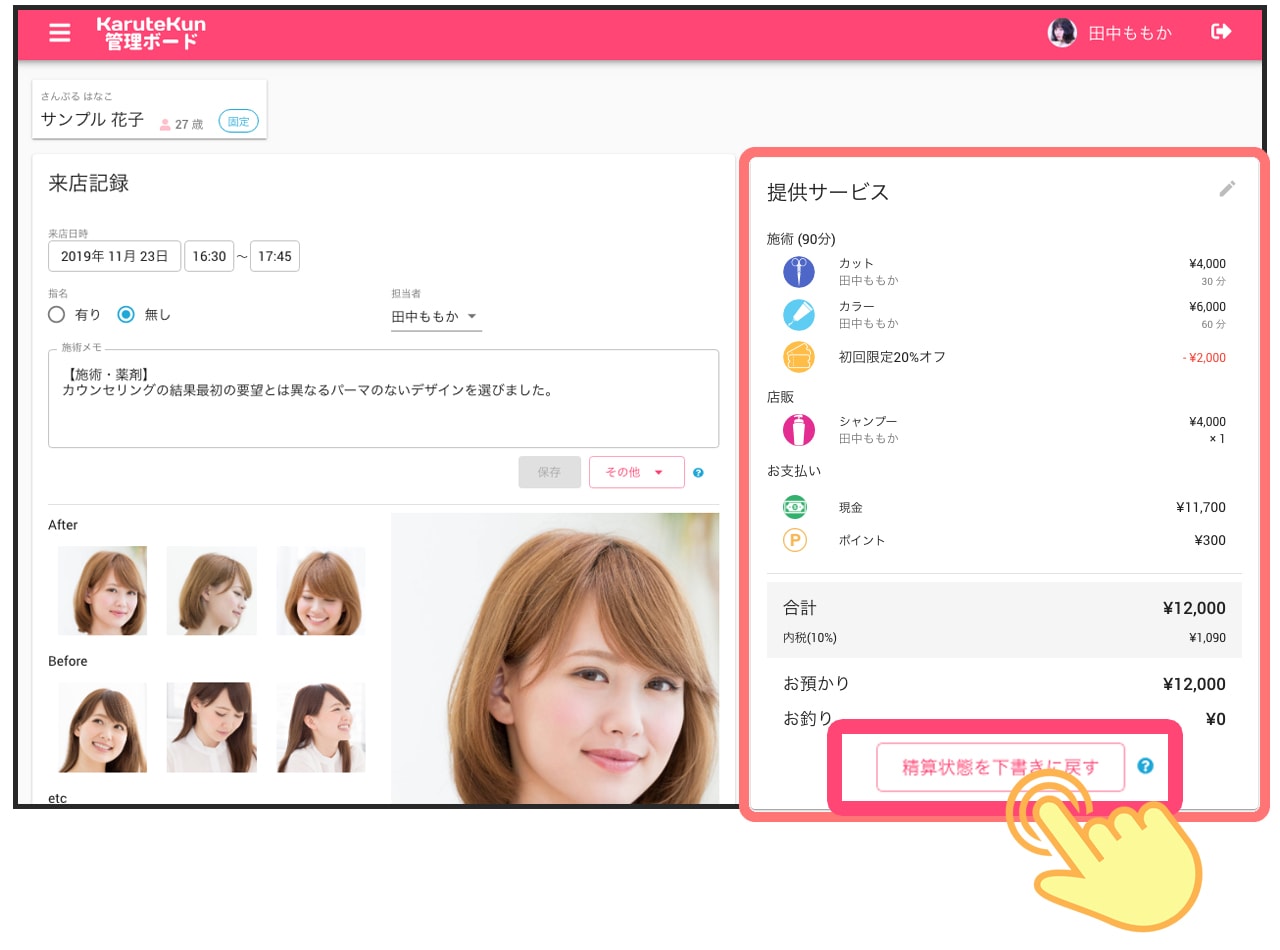Open the 田中ももか user profile menu
The height and width of the screenshot is (950, 1280).
point(1110,33)
